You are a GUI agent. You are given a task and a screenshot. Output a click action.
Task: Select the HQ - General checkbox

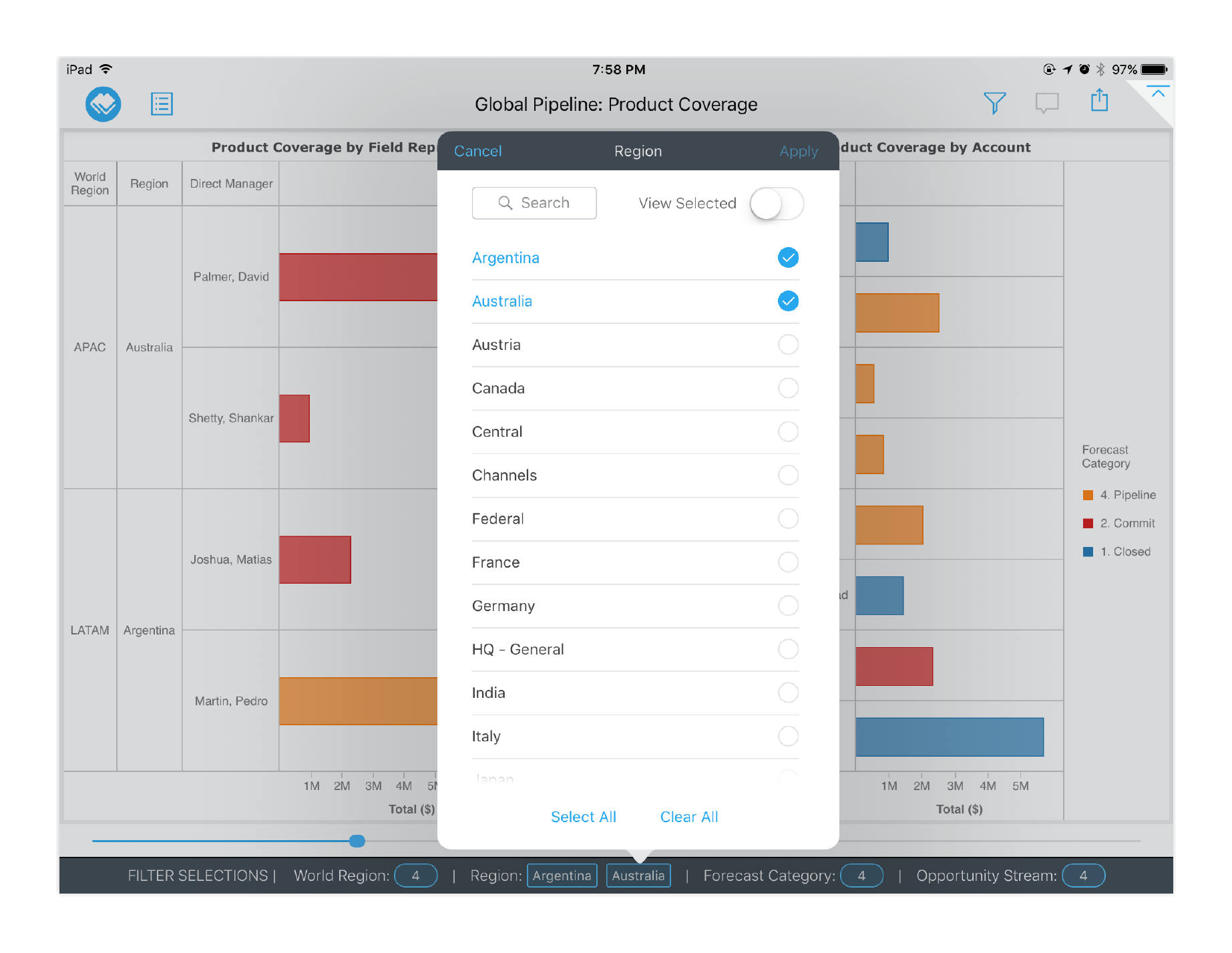click(788, 649)
